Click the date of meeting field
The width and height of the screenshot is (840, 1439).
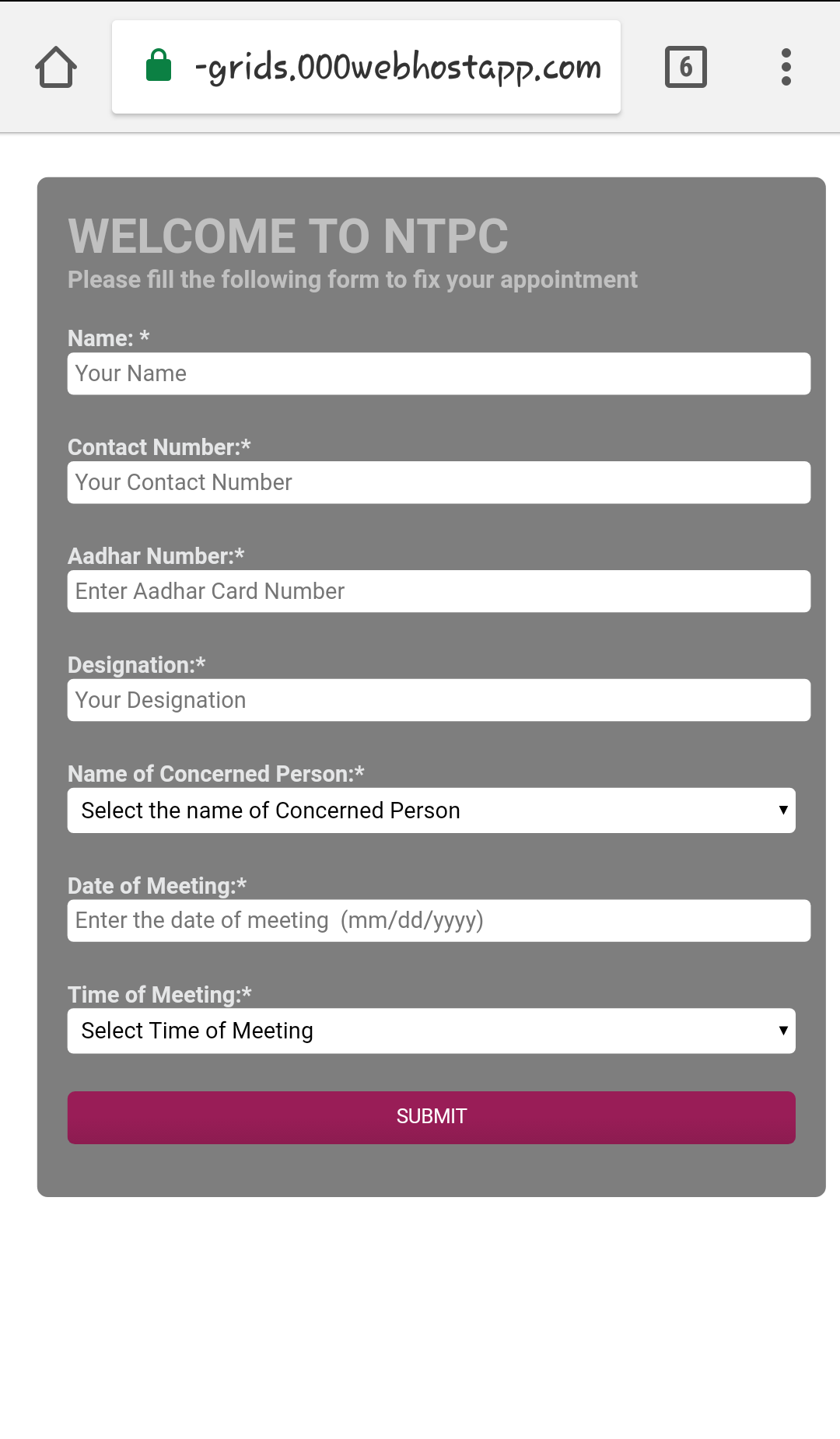(439, 921)
